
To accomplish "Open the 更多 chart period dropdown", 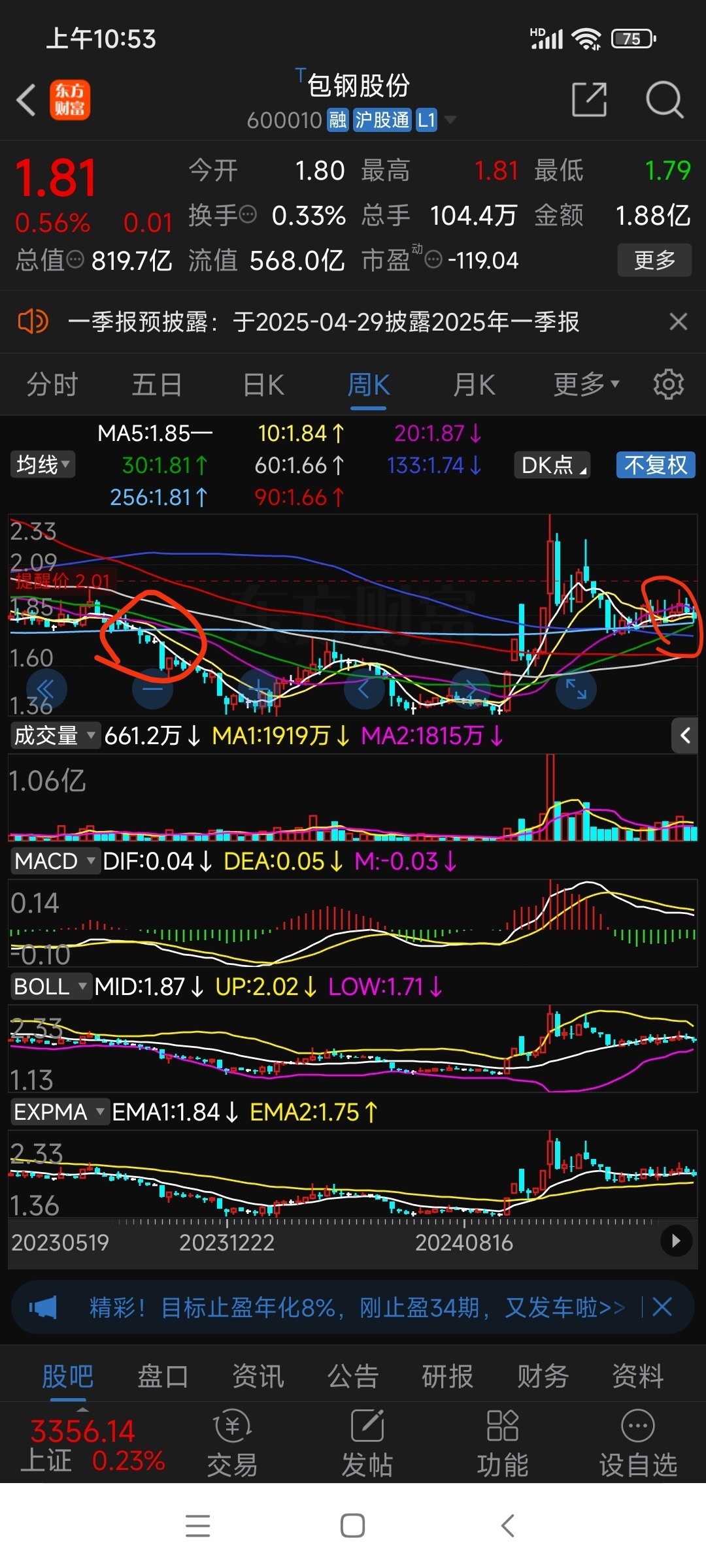I will [585, 384].
